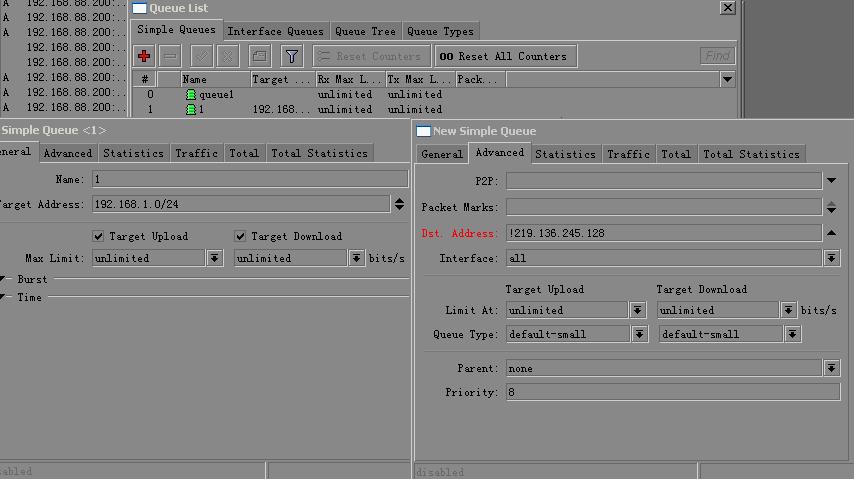Open the Queue List window icon
The image size is (854, 479).
[x=139, y=8]
